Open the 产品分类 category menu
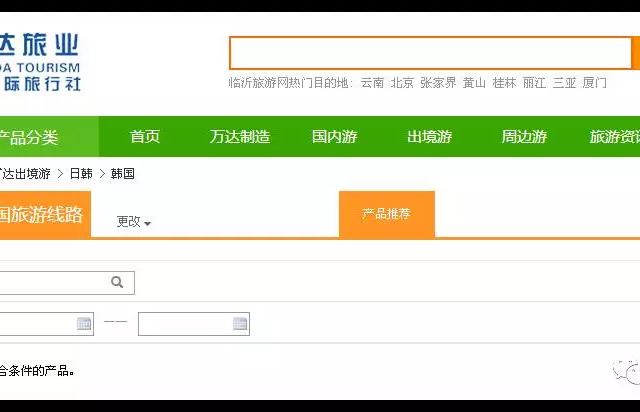This screenshot has width=640, height=412. click(x=49, y=136)
